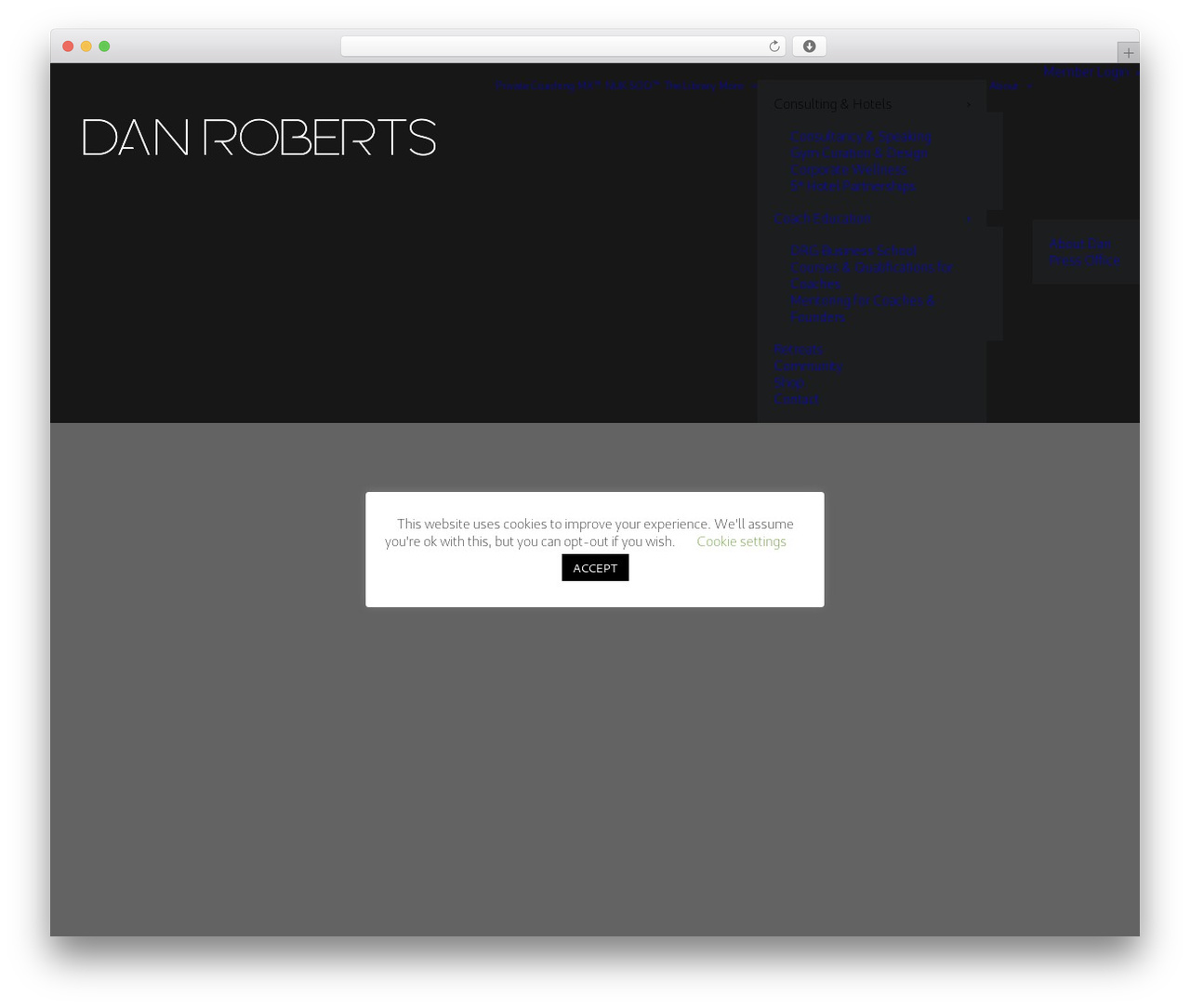Screen dimensions: 1190x1008
Task: Go to Shop page
Action: click(x=788, y=383)
